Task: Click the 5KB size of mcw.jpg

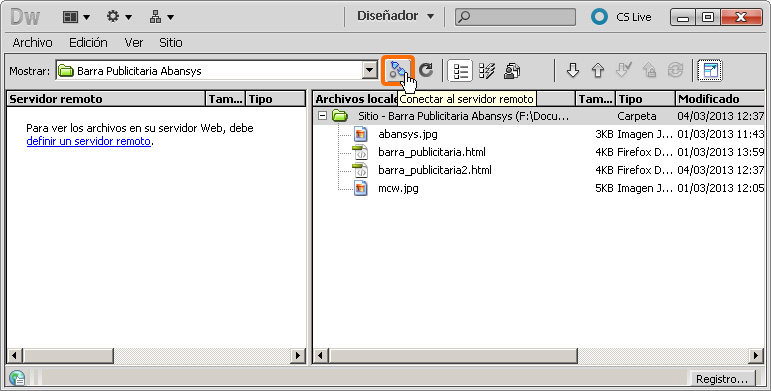Action: click(x=604, y=188)
